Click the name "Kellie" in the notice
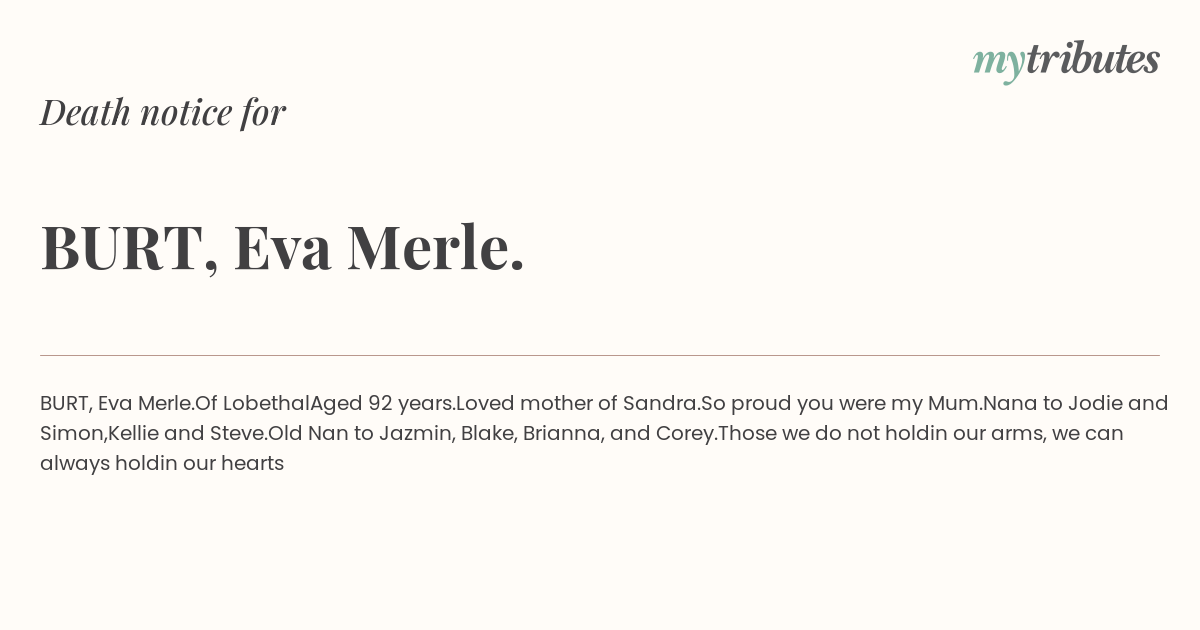1200x630 pixels. click(x=133, y=433)
